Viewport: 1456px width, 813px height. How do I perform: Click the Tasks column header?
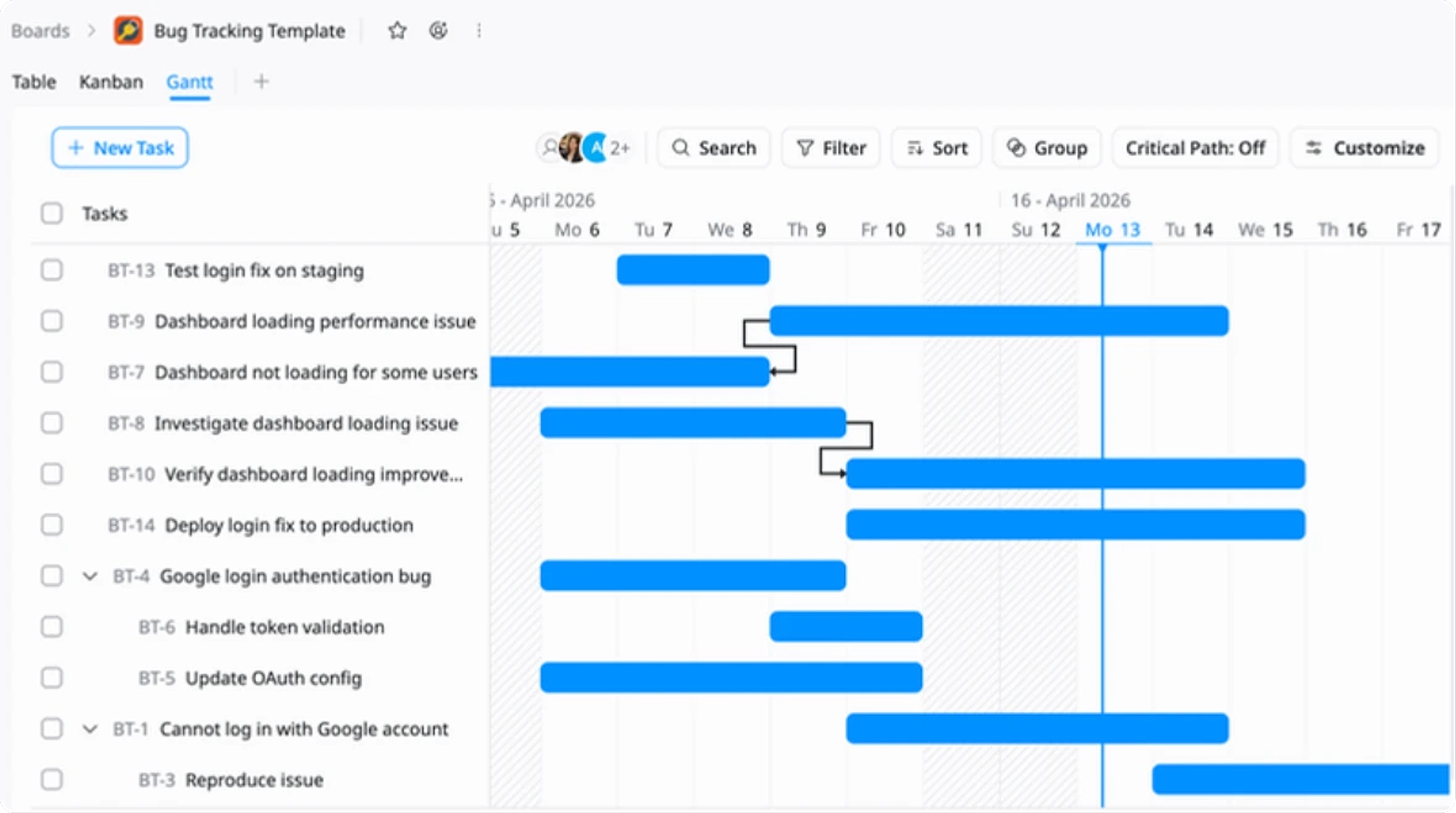pyautogui.click(x=105, y=213)
